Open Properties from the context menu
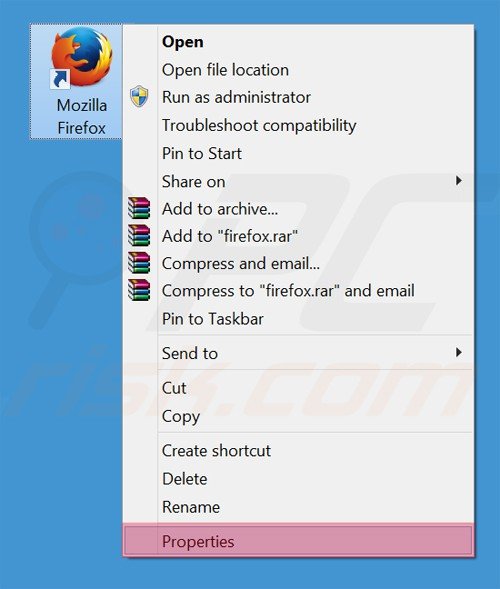This screenshot has height=589, width=500. 298,541
